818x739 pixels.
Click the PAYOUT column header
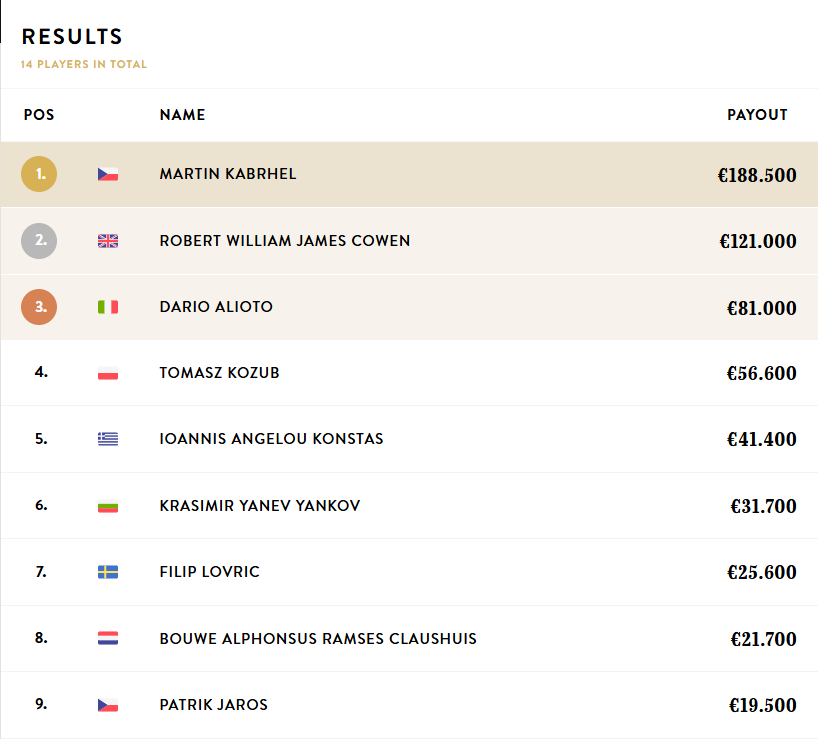(x=757, y=115)
